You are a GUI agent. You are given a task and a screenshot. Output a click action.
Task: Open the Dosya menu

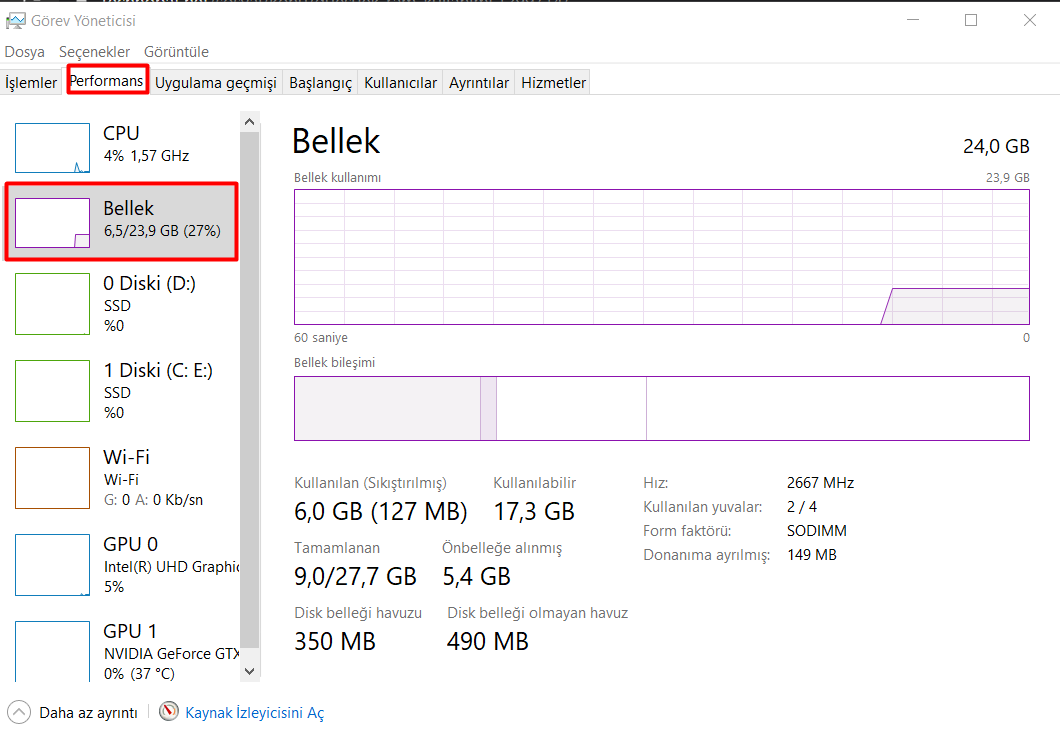[25, 51]
